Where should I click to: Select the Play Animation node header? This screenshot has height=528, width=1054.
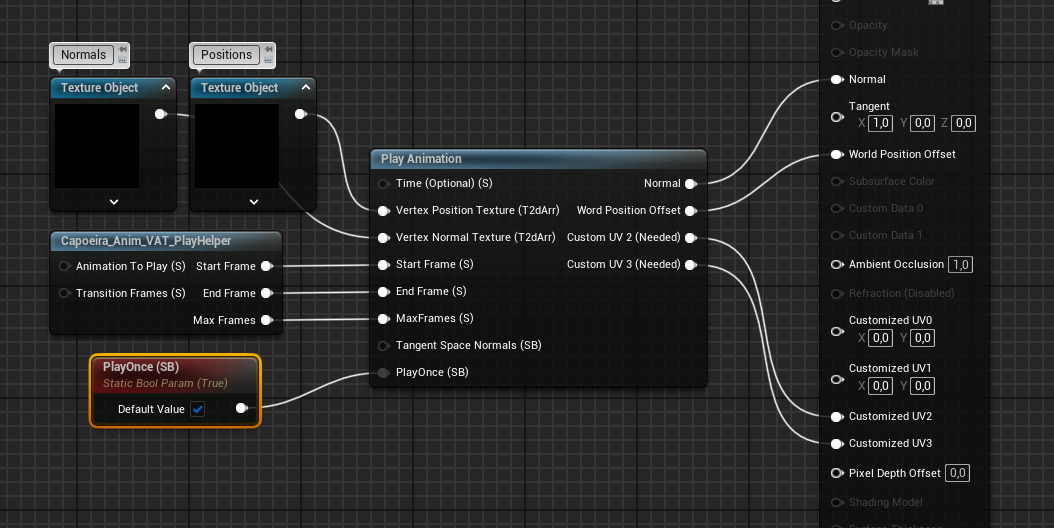[x=538, y=159]
